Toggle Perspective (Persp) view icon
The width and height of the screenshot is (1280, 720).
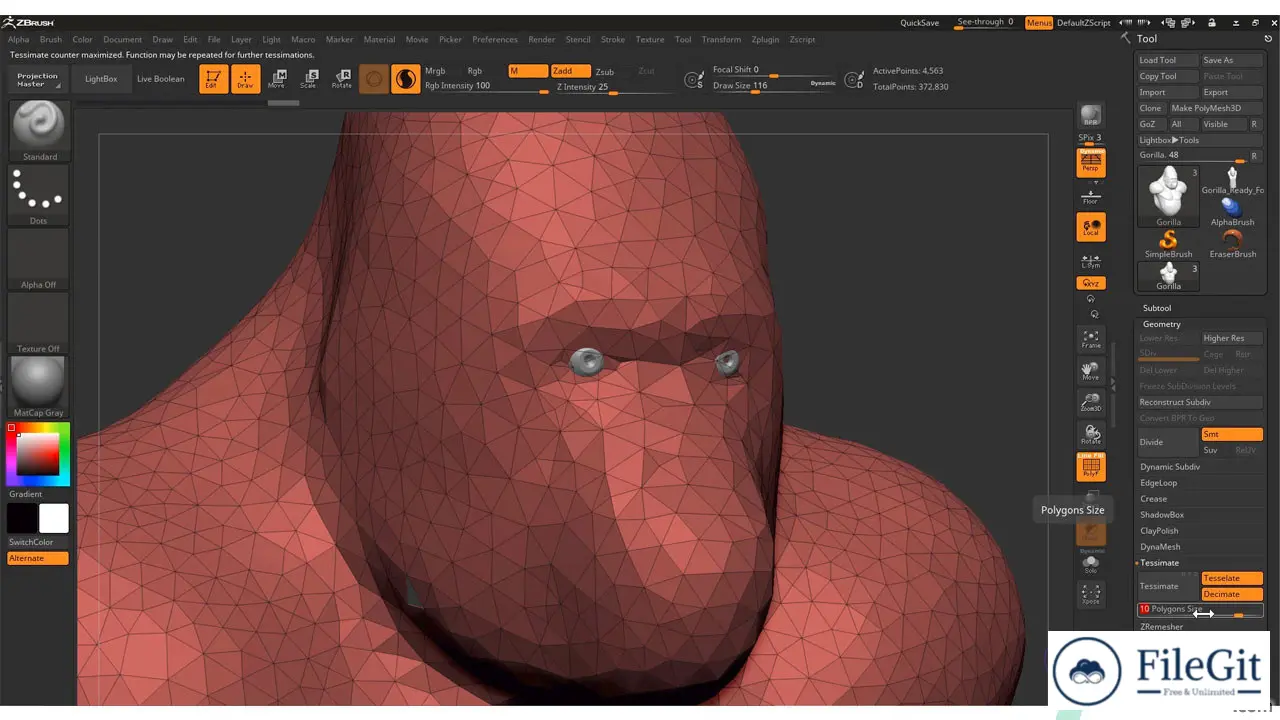[1091, 162]
